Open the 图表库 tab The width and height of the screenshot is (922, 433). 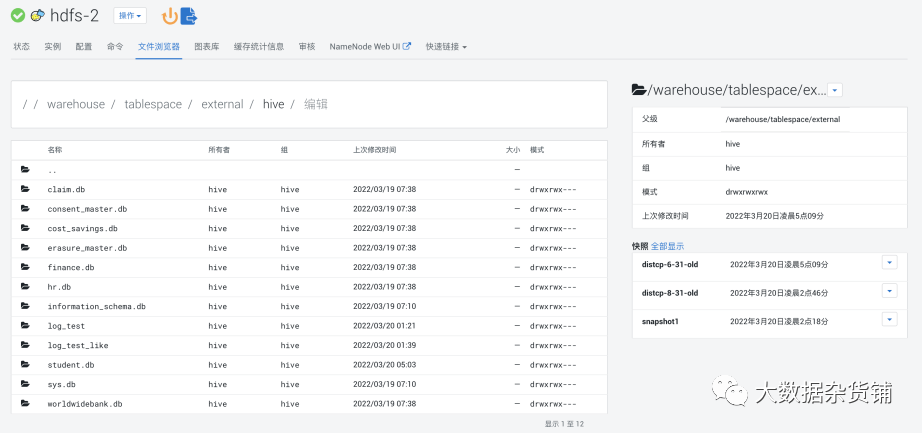pos(207,46)
